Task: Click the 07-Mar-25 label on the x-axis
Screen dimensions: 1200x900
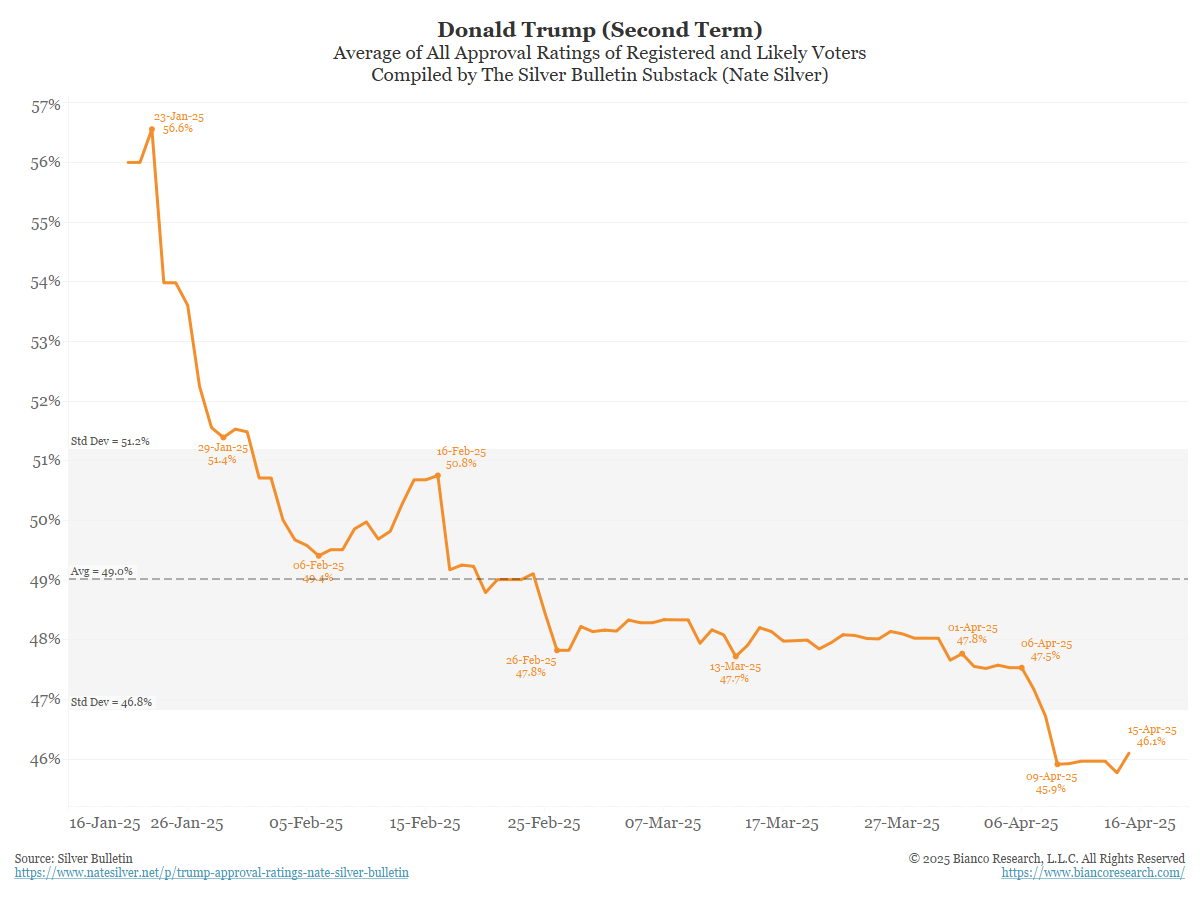Action: click(x=663, y=824)
